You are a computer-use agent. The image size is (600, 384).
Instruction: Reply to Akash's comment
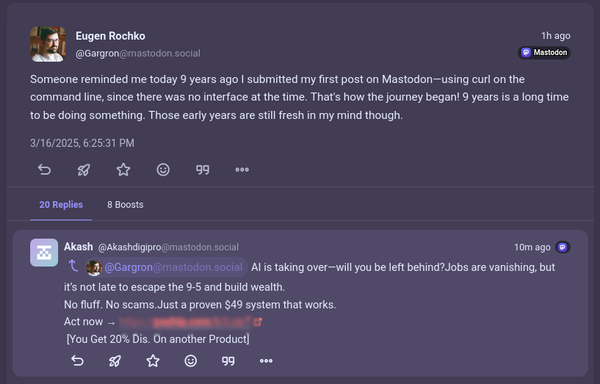click(78, 361)
